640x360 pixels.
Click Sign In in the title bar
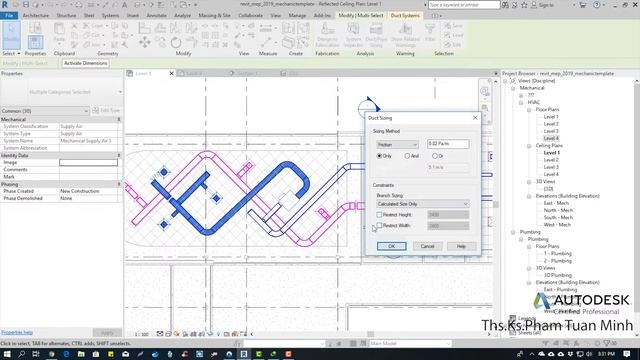coord(545,5)
